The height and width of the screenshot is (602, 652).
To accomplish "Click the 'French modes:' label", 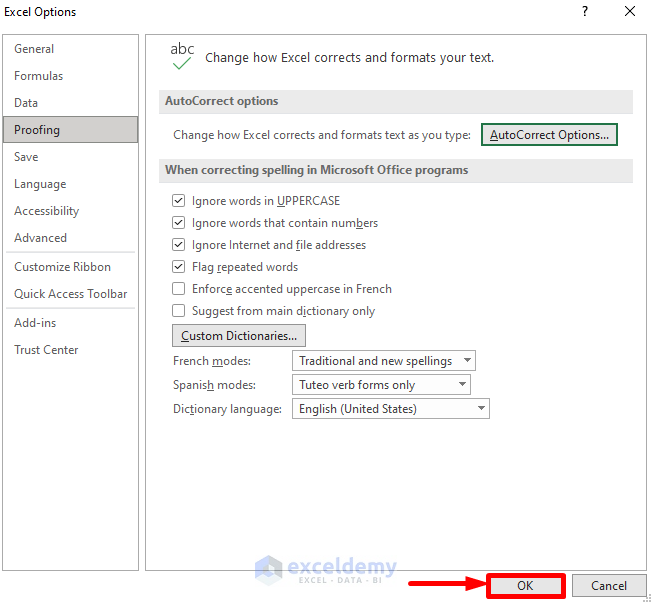I will 212,361.
